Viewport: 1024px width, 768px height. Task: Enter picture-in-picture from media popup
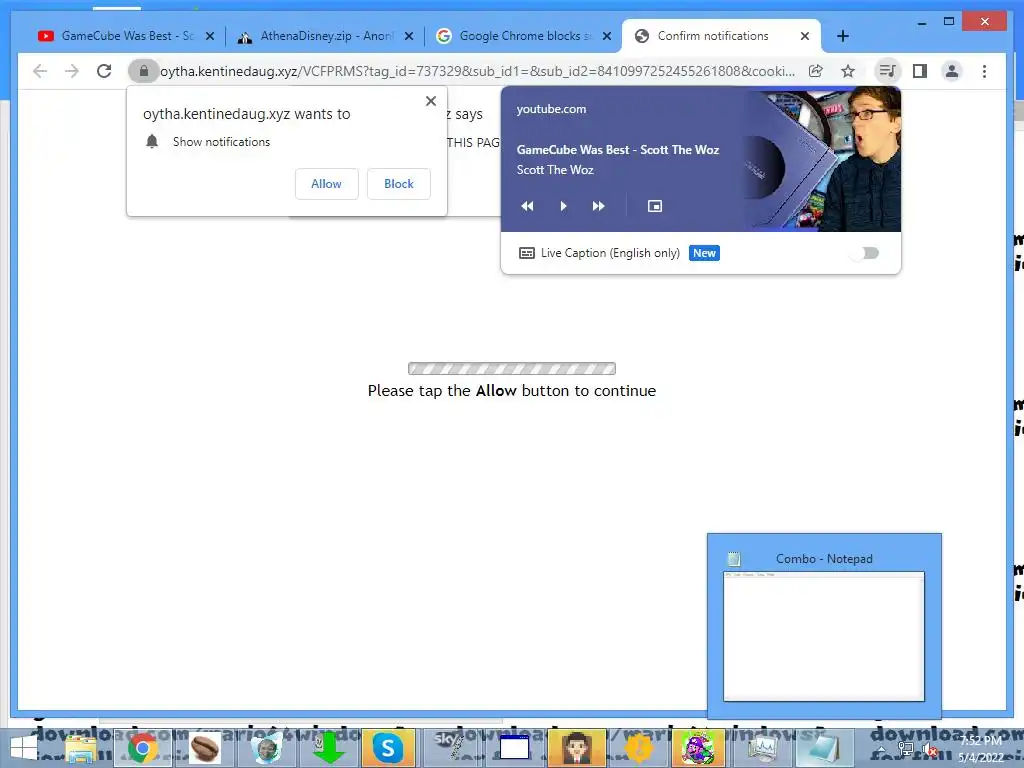pos(654,206)
